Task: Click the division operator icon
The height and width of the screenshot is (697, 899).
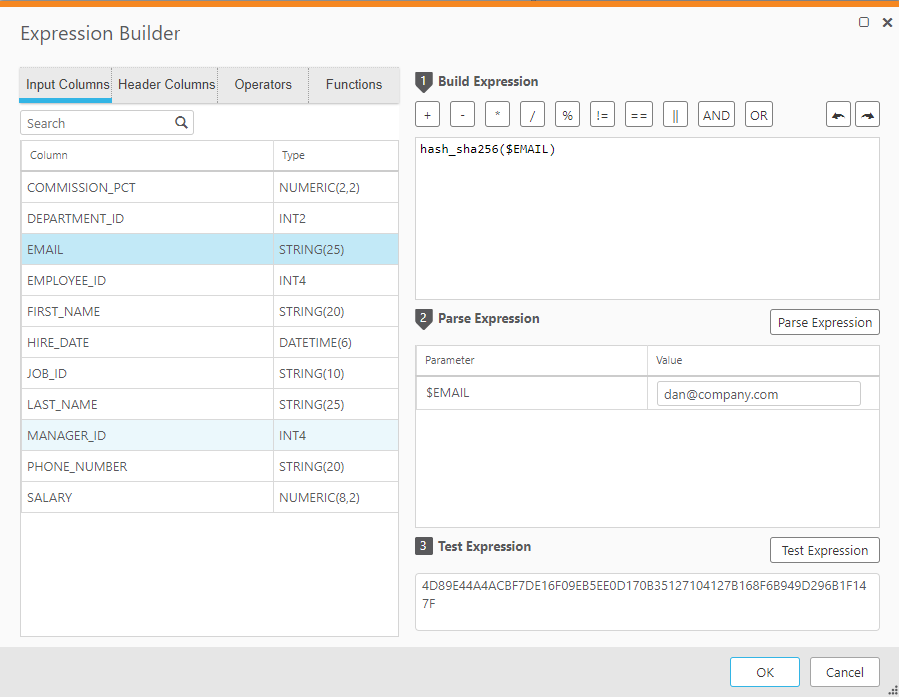Action: (532, 114)
